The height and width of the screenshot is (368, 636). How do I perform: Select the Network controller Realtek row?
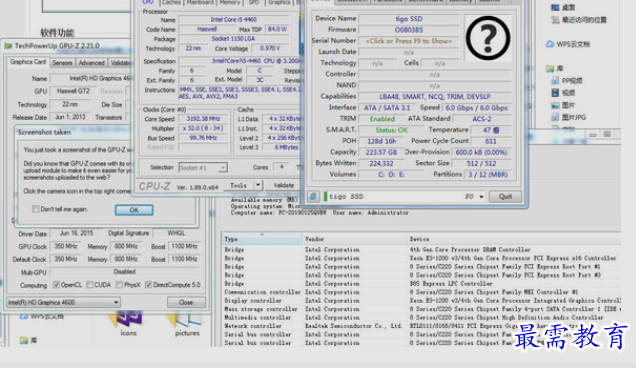click(x=421, y=326)
